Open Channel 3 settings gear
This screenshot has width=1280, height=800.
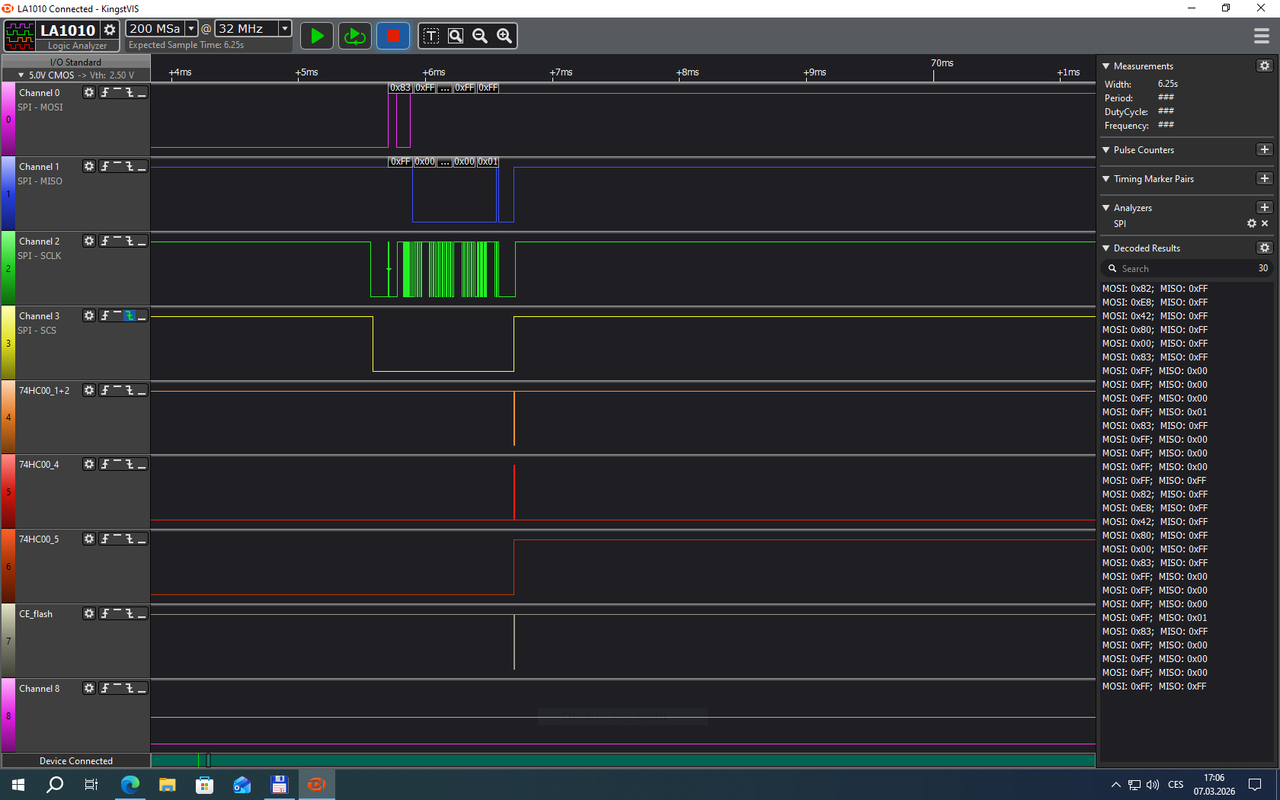tap(89, 315)
